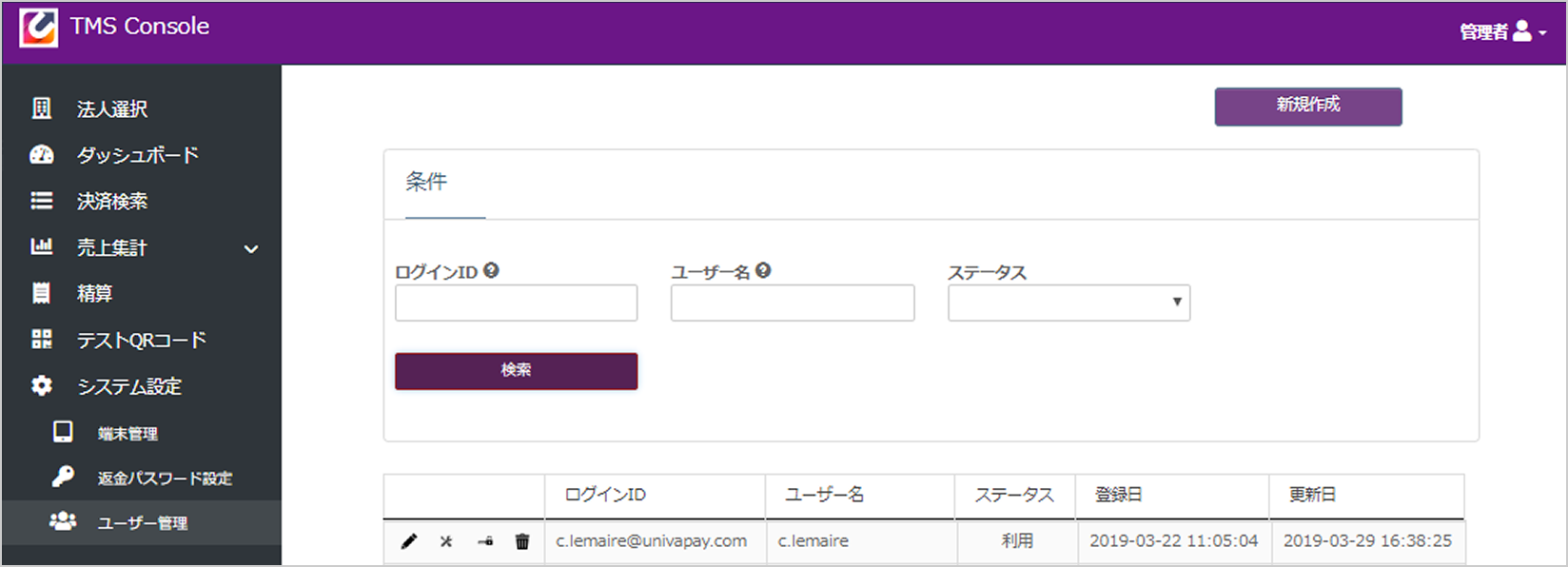Image resolution: width=1568 pixels, height=567 pixels.
Task: Open テストQRコード in the sidebar
Action: [141, 340]
